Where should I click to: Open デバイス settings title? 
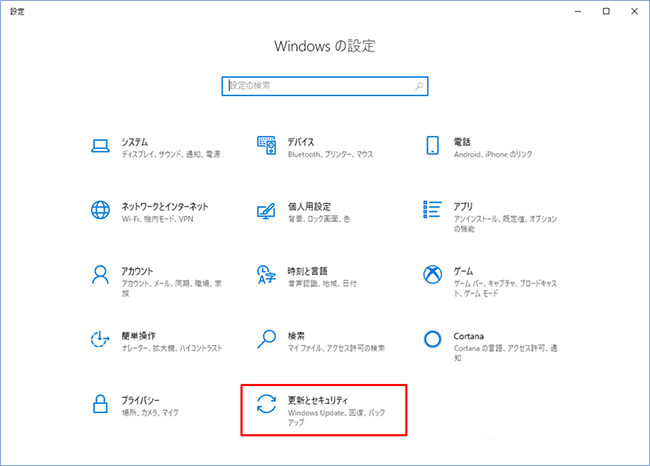click(301, 142)
